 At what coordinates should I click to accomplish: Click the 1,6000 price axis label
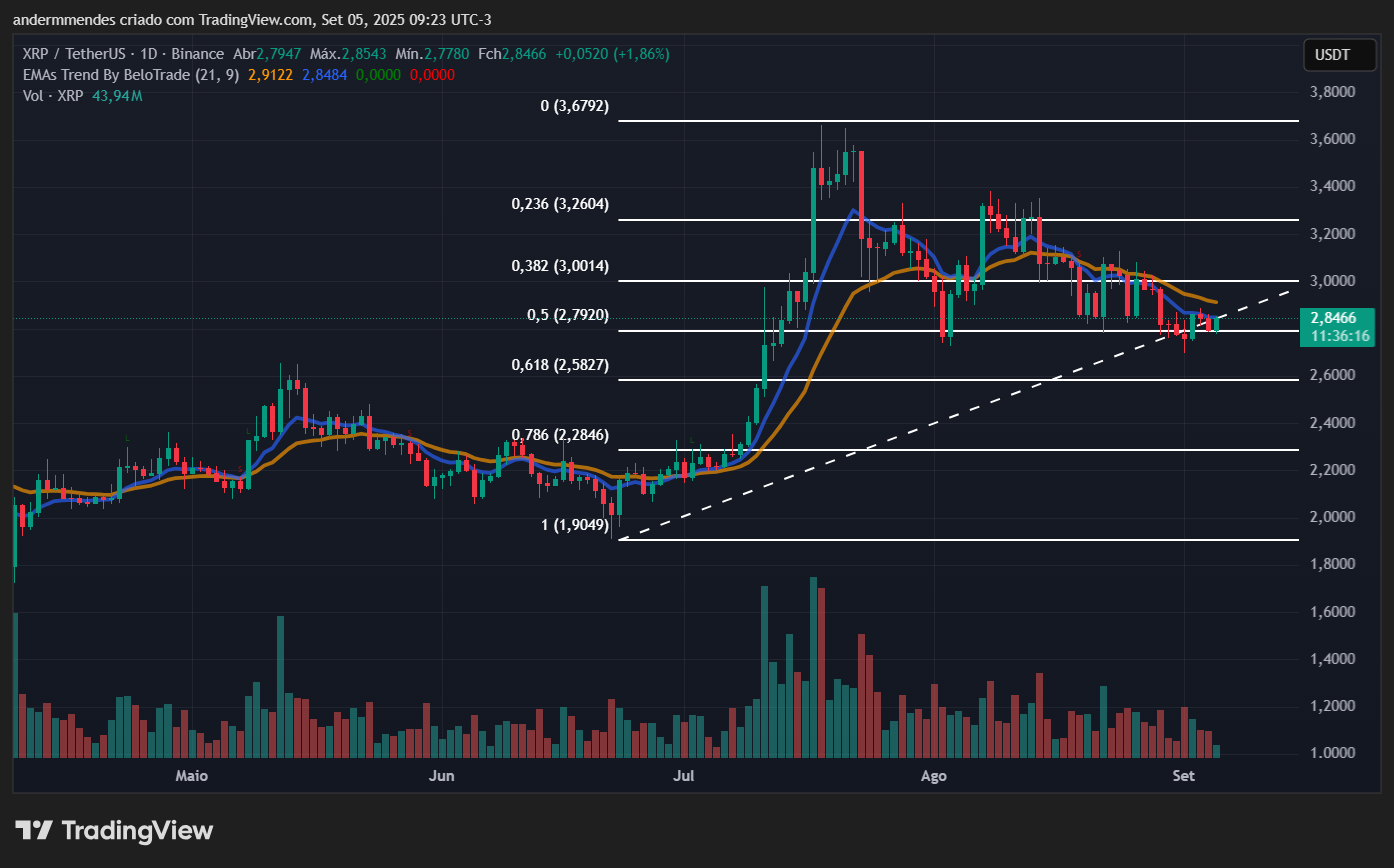[x=1333, y=612]
